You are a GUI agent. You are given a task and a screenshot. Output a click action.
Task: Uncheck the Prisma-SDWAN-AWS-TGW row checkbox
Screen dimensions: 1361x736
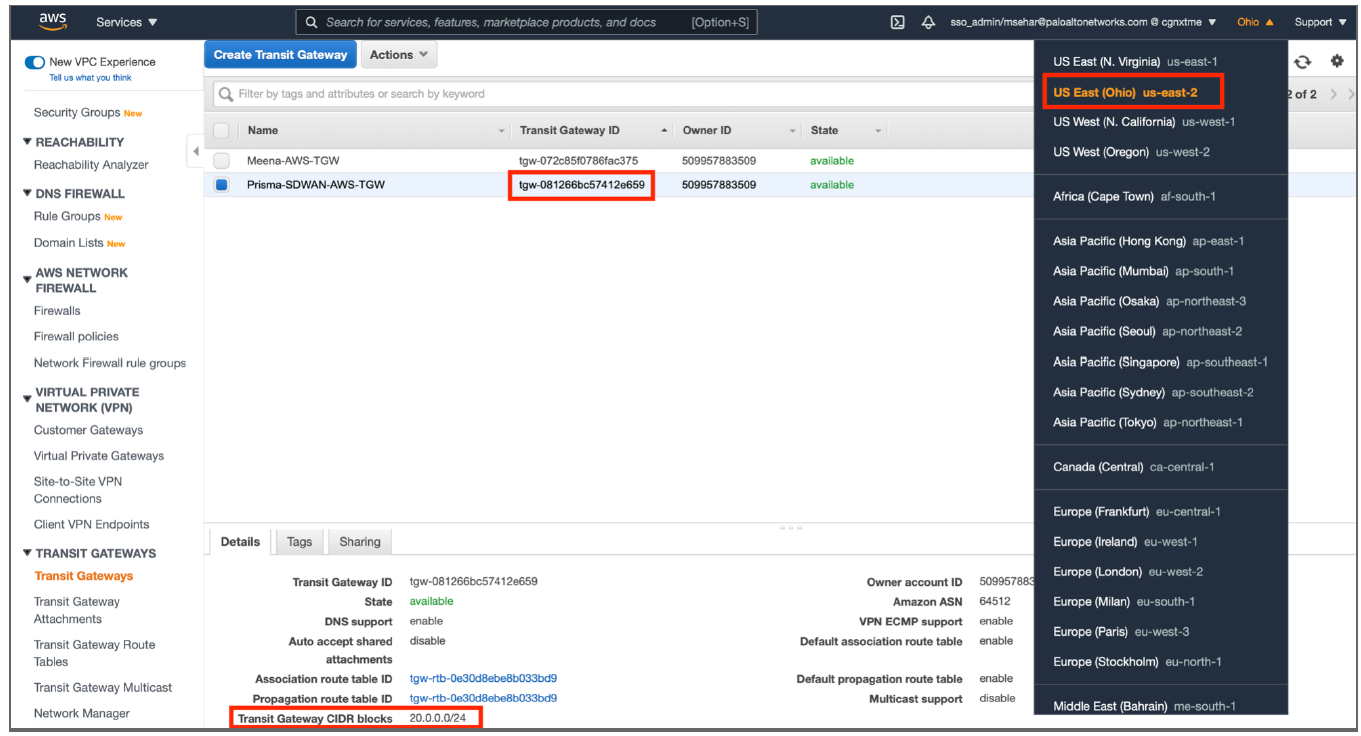221,185
